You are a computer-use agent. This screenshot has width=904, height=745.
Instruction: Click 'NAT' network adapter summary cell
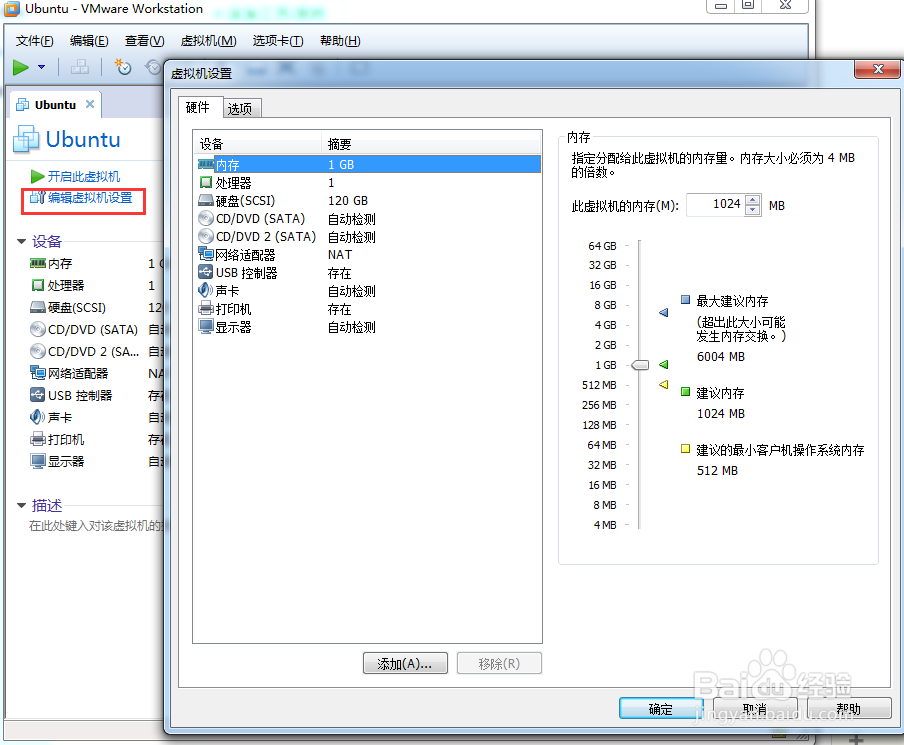pos(340,254)
